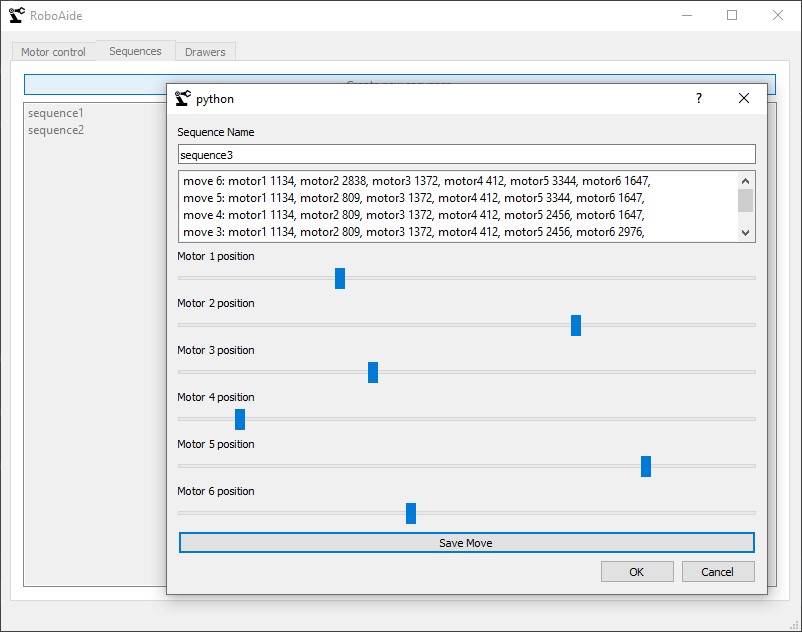802x632 pixels.
Task: Click the dialog help question mark
Action: point(699,98)
